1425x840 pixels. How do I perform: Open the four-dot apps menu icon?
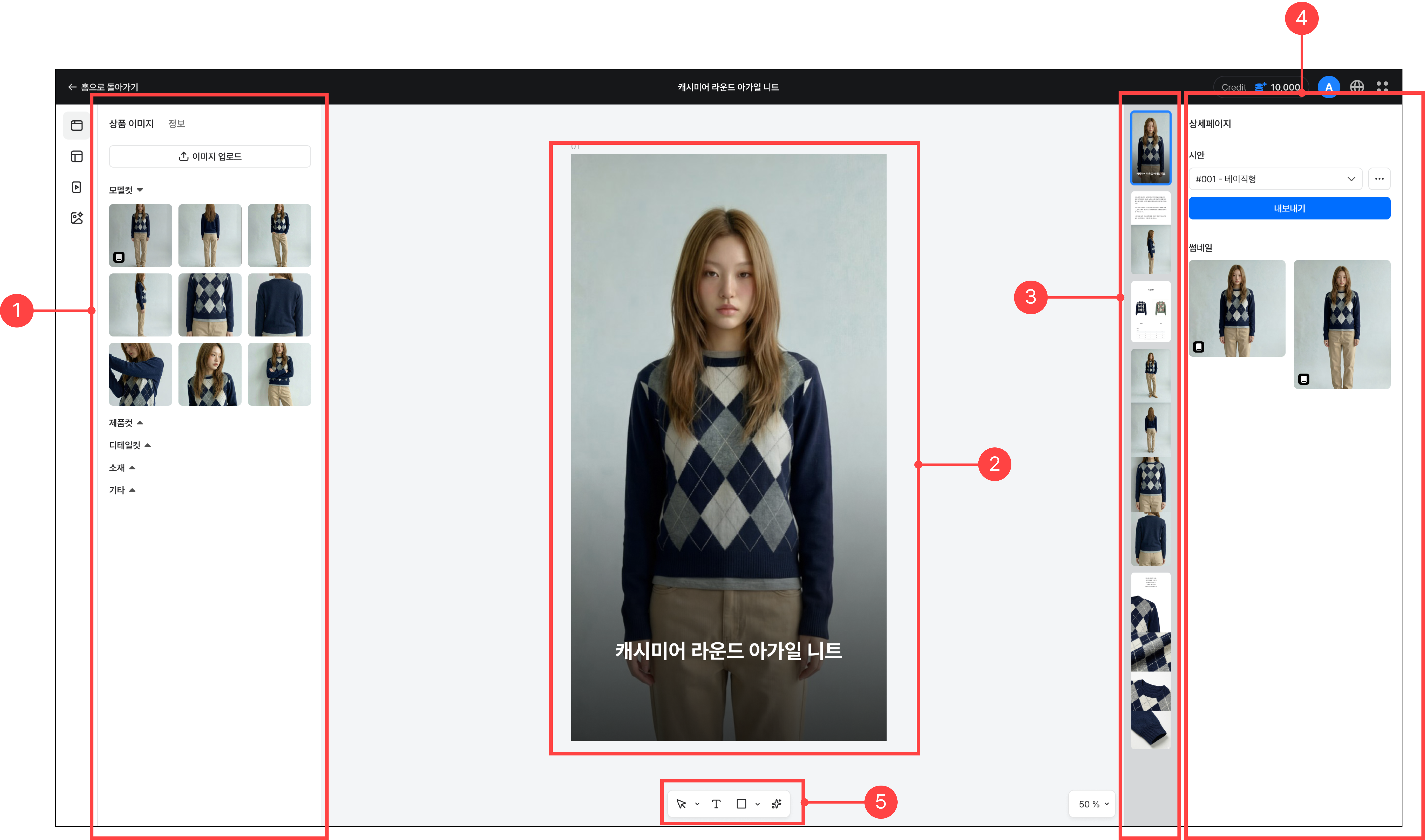[x=1382, y=87]
